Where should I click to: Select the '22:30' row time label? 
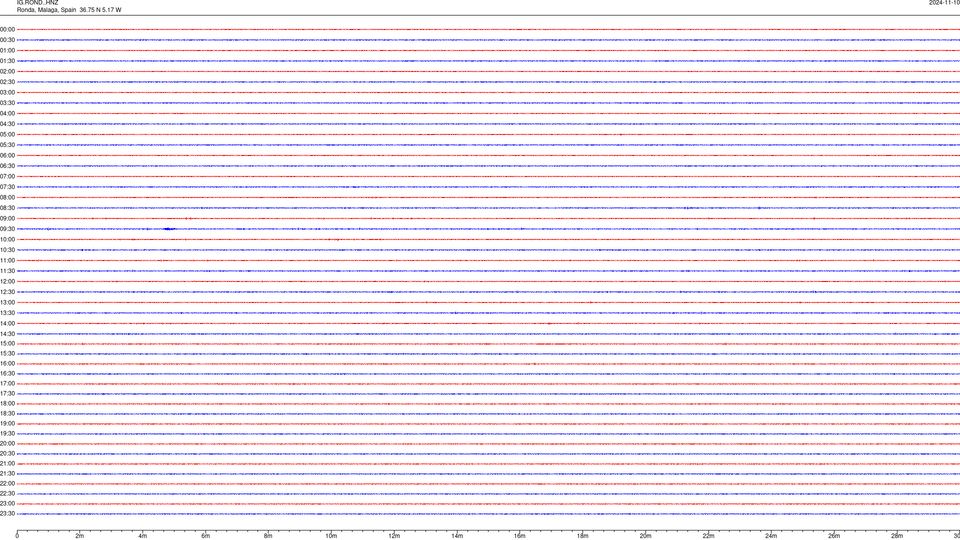7,493
